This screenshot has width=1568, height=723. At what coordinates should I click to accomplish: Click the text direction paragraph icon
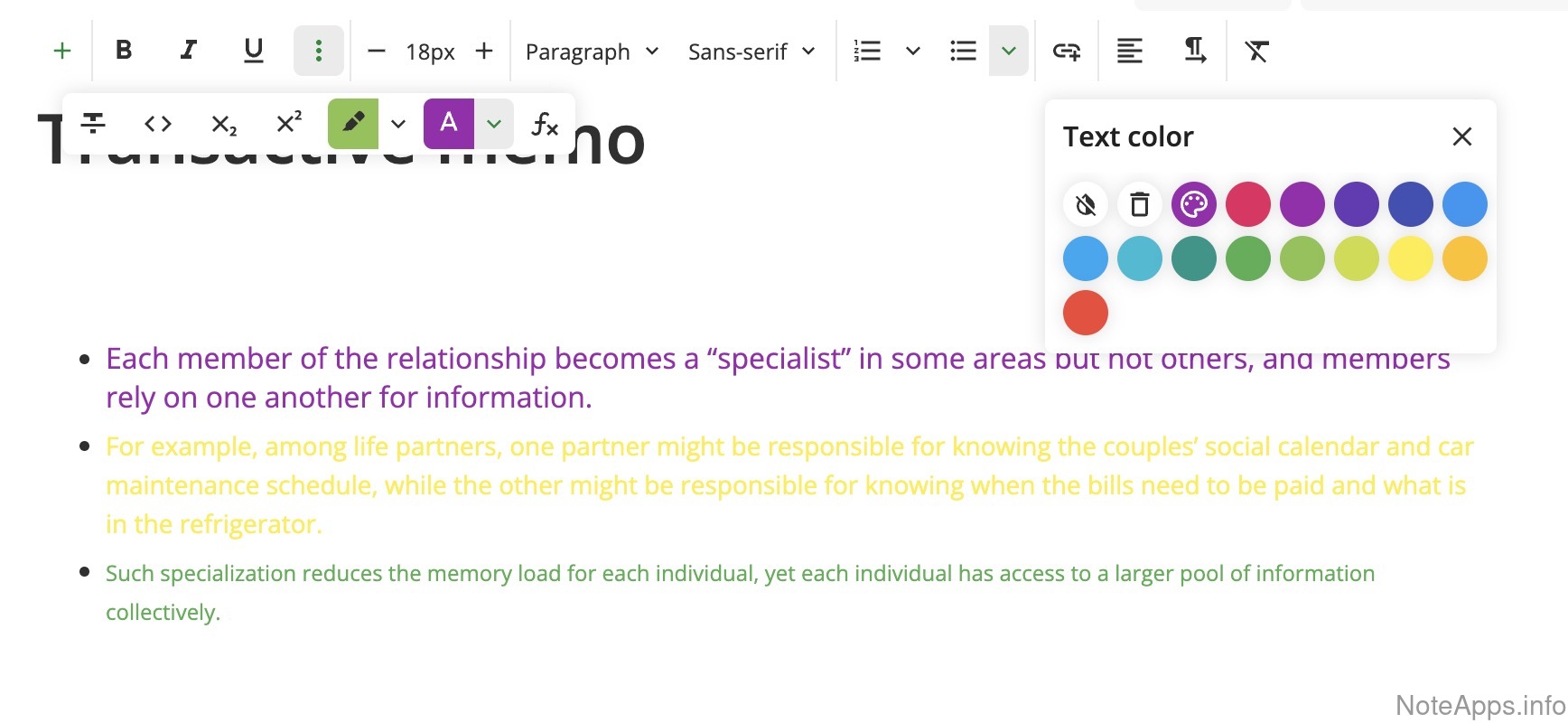pyautogui.click(x=1194, y=52)
